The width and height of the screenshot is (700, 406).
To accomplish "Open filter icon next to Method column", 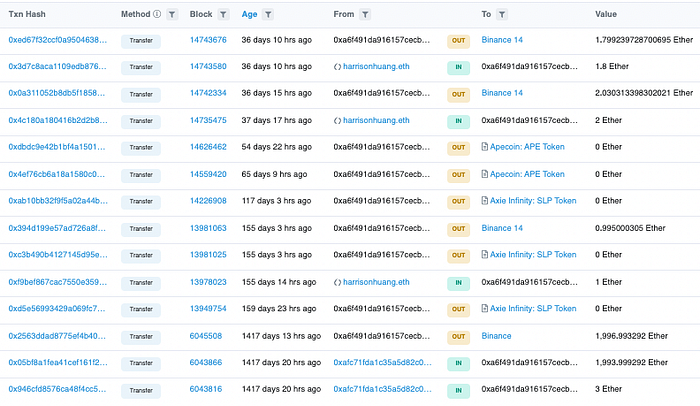I will 172,14.
